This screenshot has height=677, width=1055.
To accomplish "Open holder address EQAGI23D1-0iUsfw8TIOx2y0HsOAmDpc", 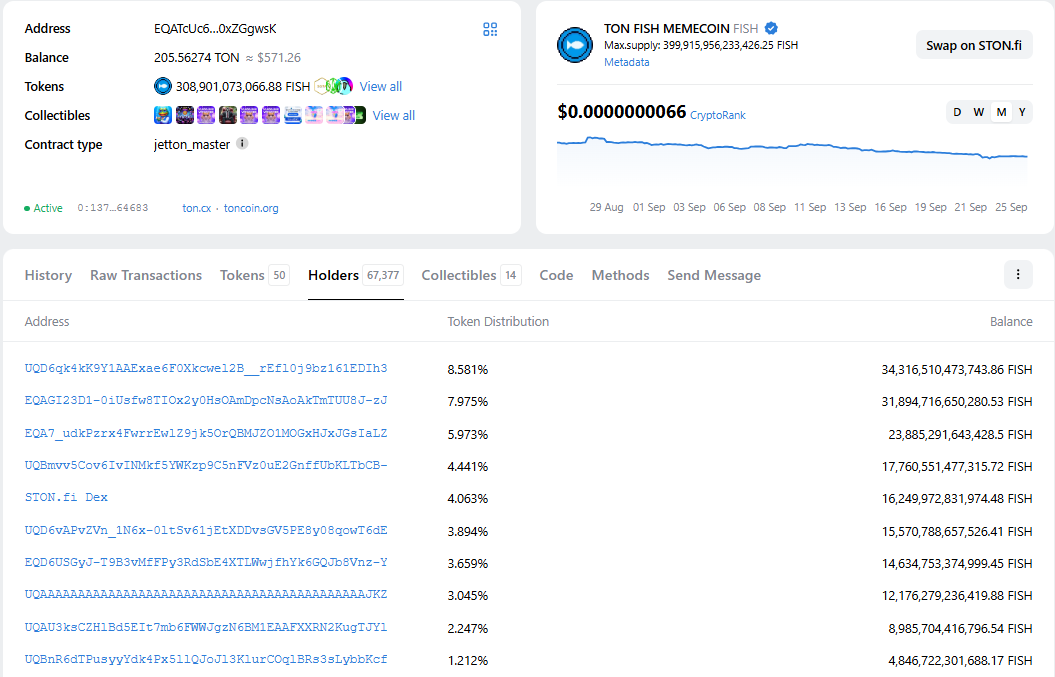I will click(206, 400).
